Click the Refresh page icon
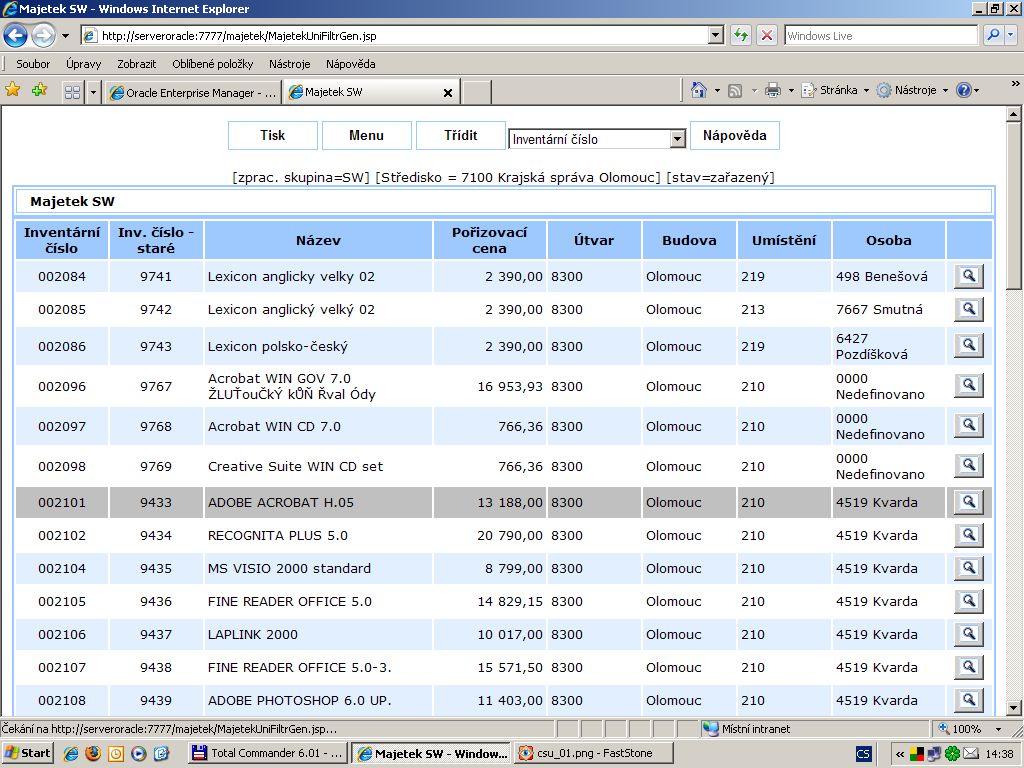This screenshot has height=768, width=1024. coord(740,36)
